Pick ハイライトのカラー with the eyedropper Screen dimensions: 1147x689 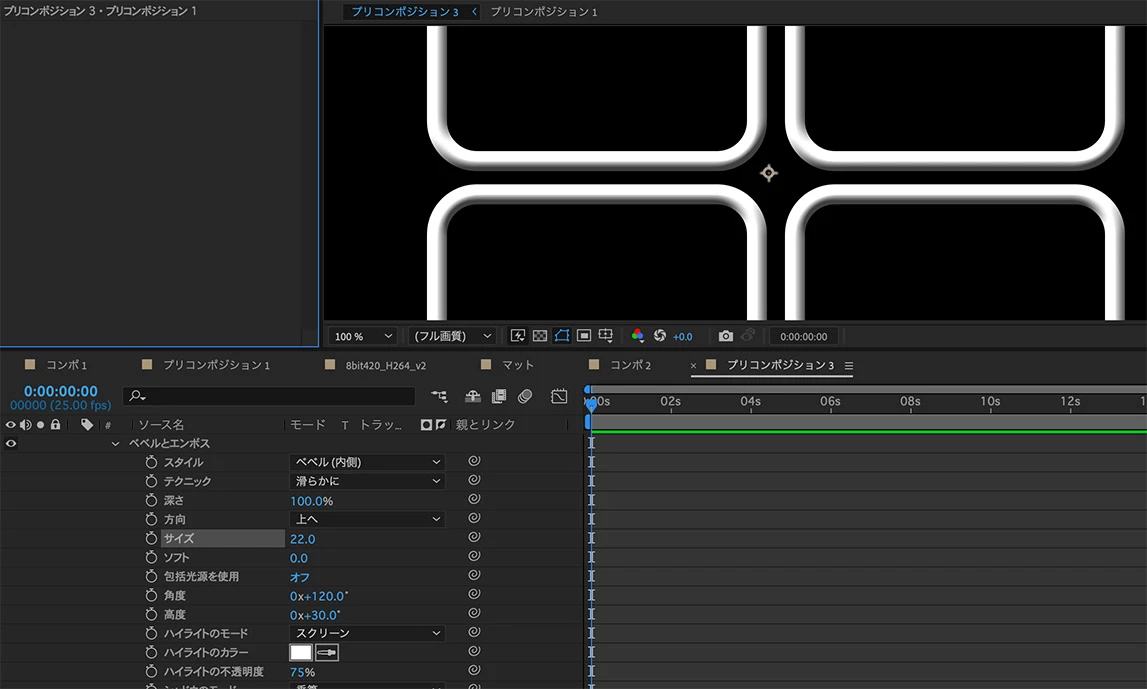[x=327, y=652]
